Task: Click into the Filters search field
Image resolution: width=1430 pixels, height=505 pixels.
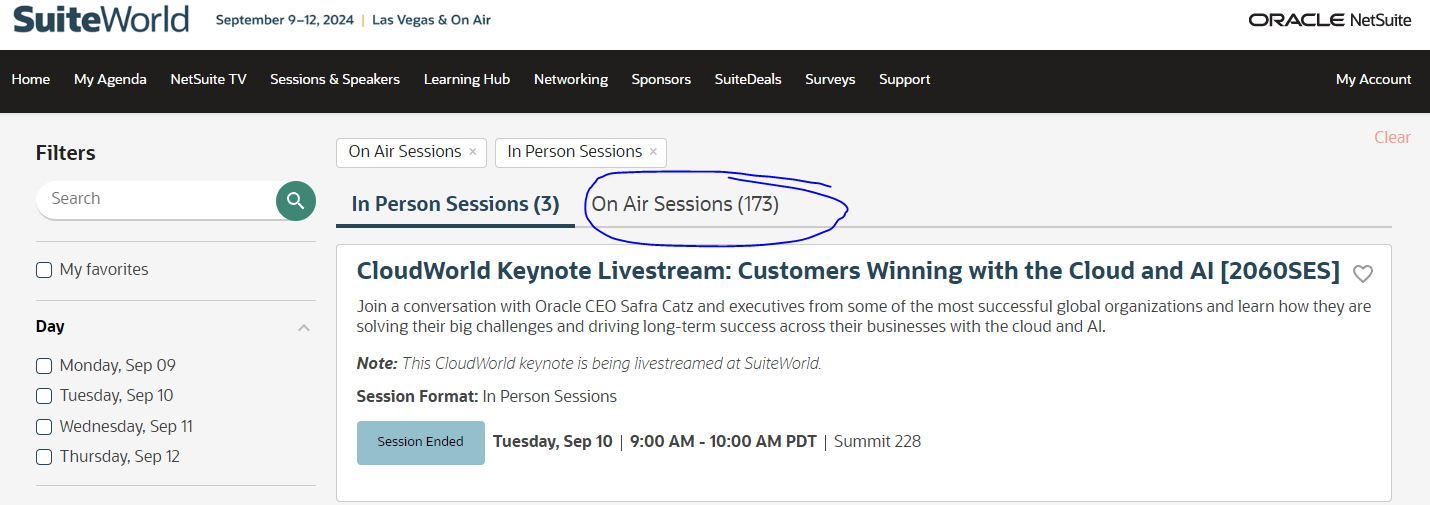Action: pos(155,199)
